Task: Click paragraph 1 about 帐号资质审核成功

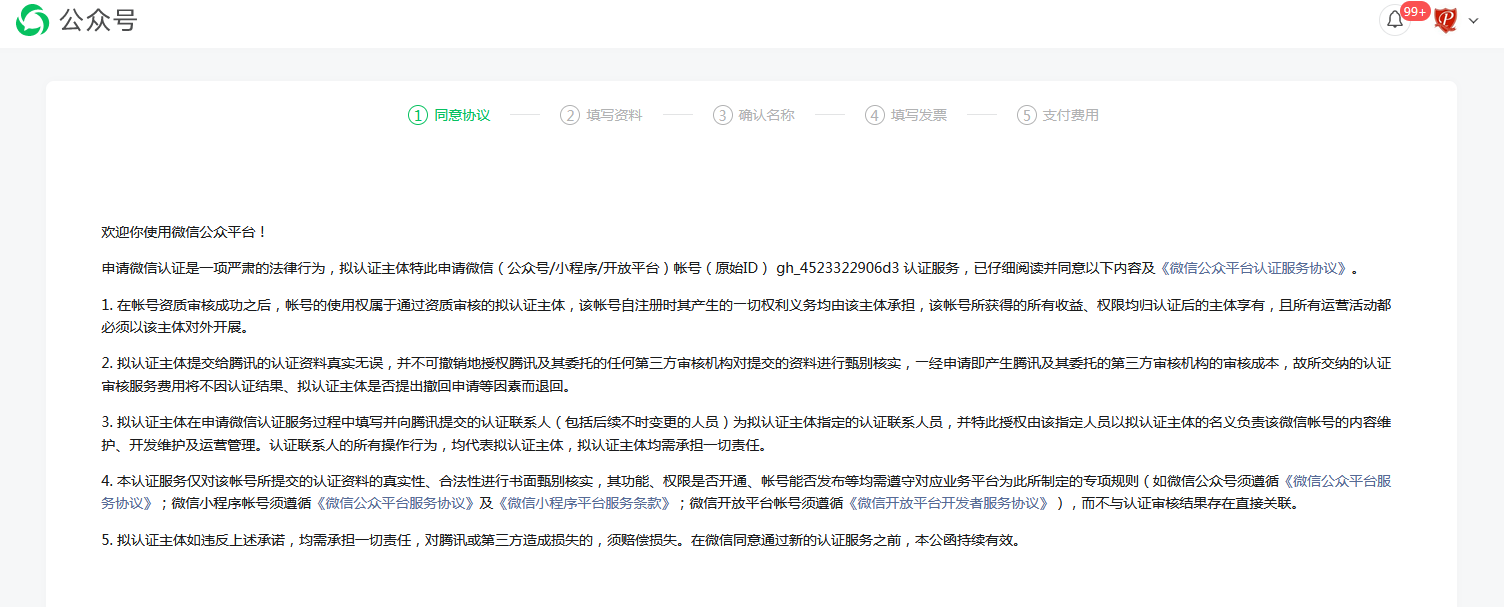Action: [746, 316]
